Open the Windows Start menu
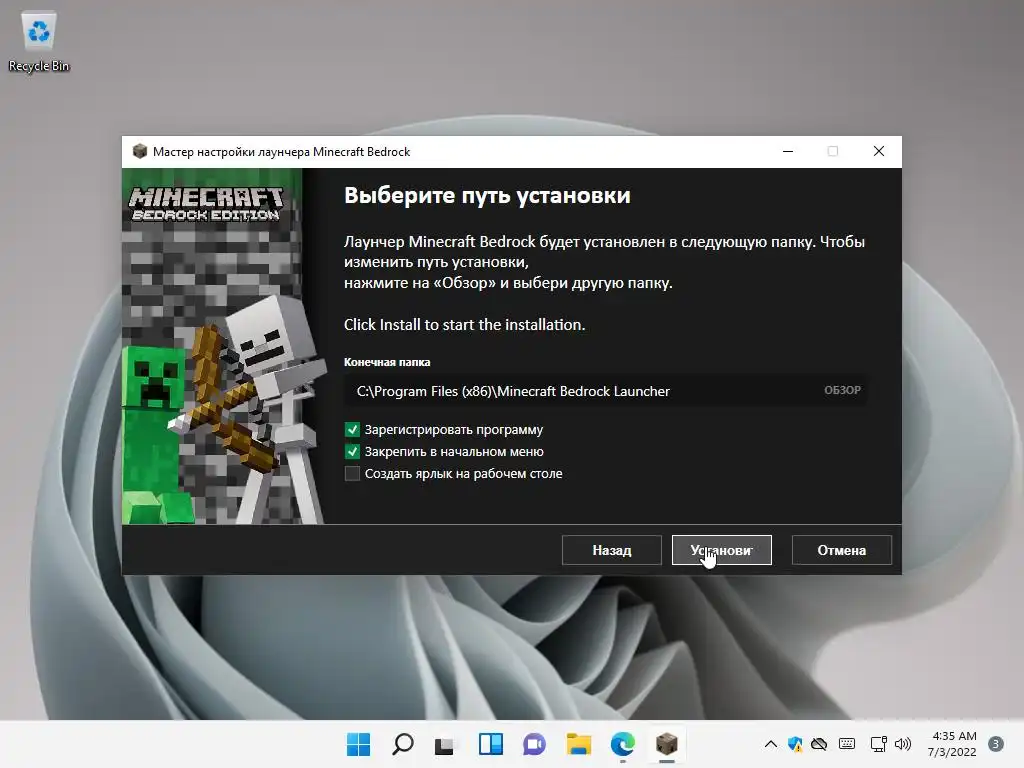The width and height of the screenshot is (1024, 768). click(358, 744)
